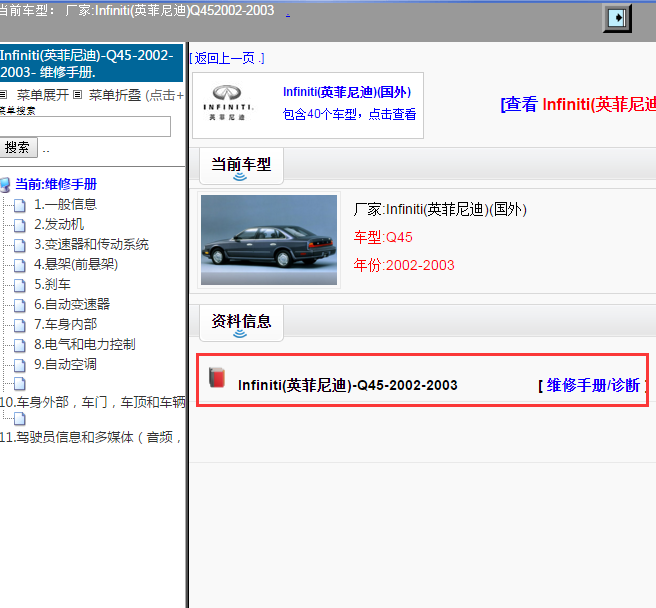
Task: Collapse all menus with 菜单折叠
Action: [115, 95]
